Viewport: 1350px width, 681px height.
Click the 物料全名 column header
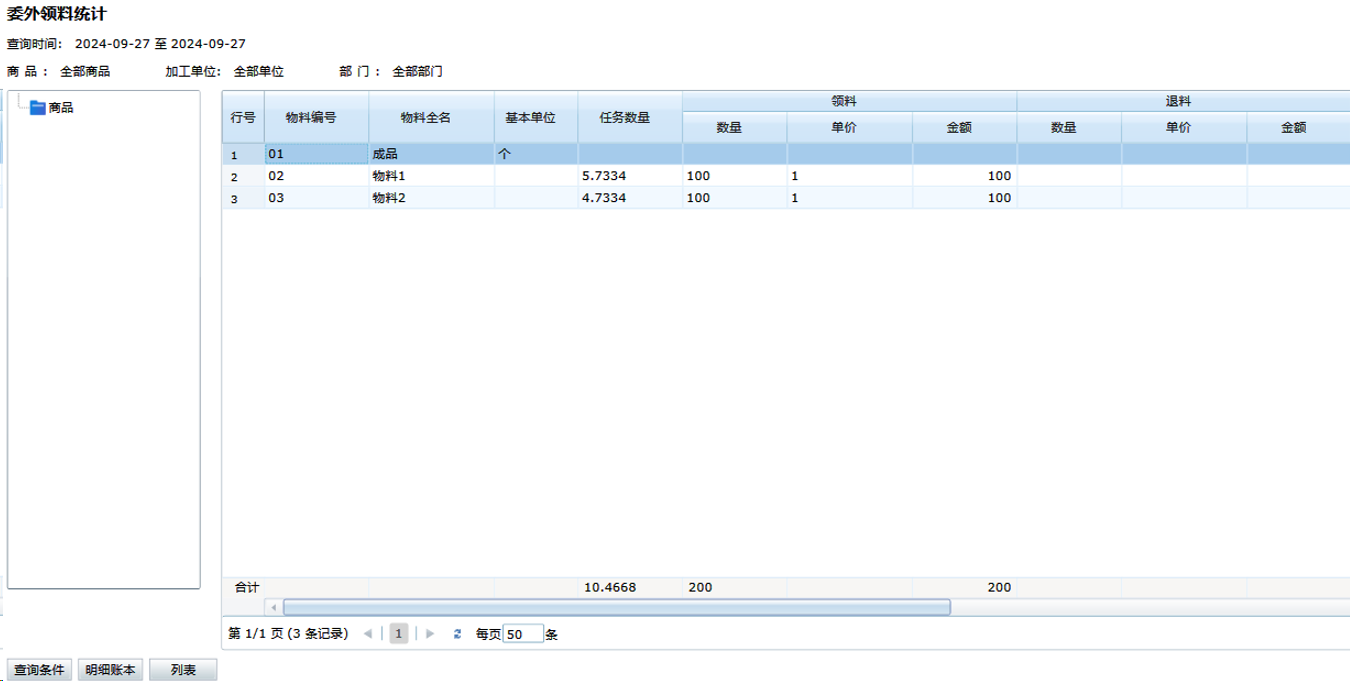[x=426, y=117]
